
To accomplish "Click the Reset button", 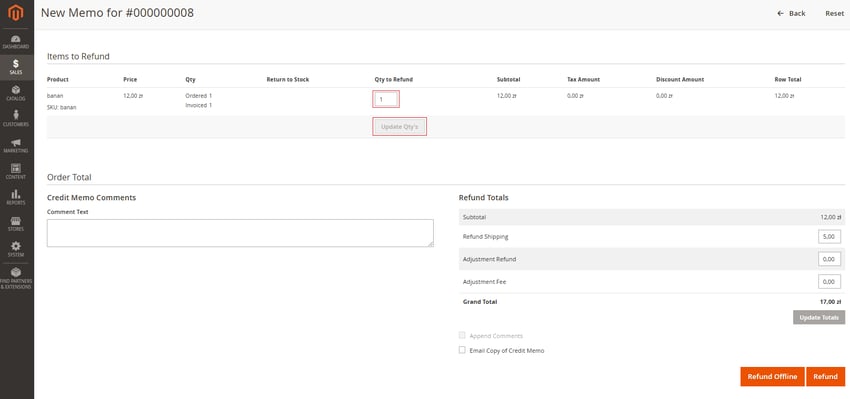I will (834, 14).
